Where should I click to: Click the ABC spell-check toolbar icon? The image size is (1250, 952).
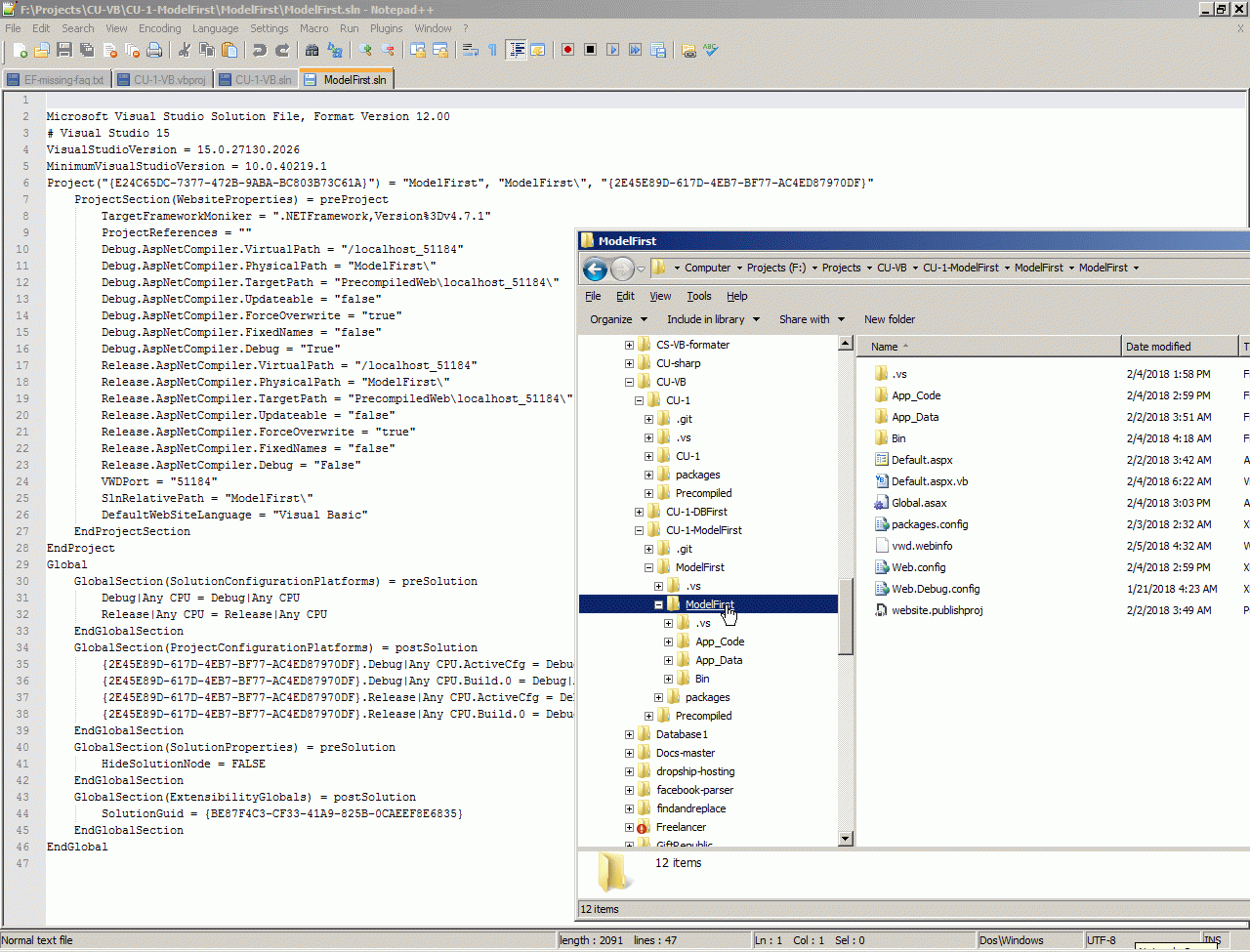click(711, 50)
